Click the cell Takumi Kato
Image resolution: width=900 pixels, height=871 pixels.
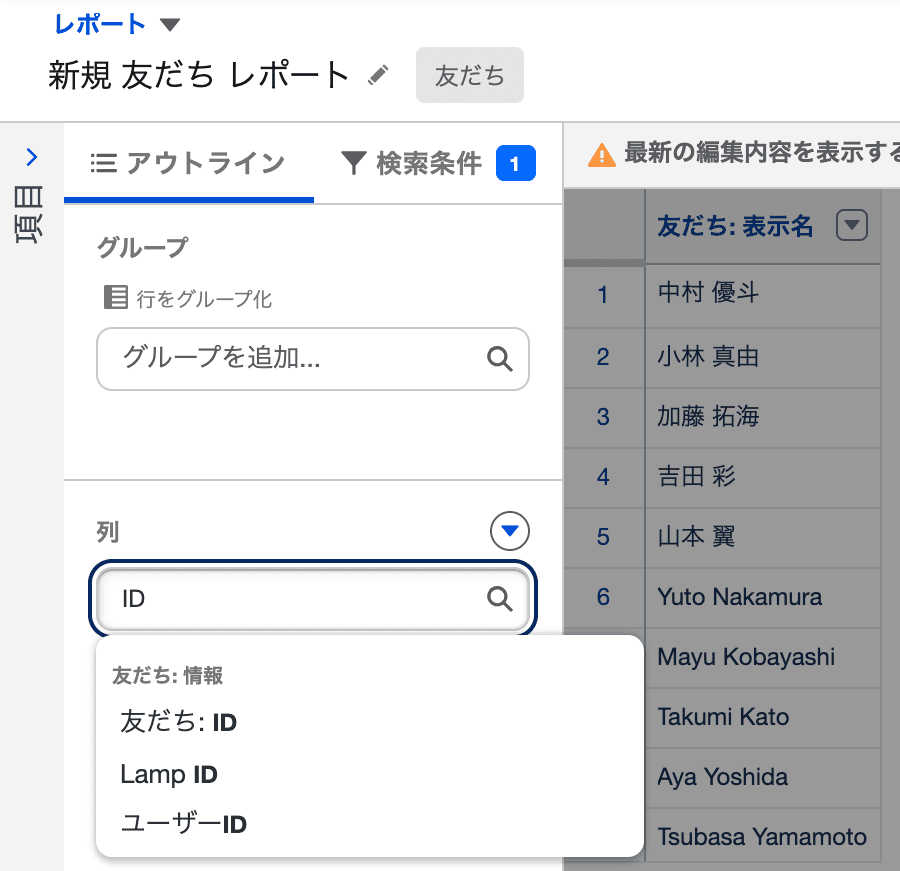click(x=763, y=718)
